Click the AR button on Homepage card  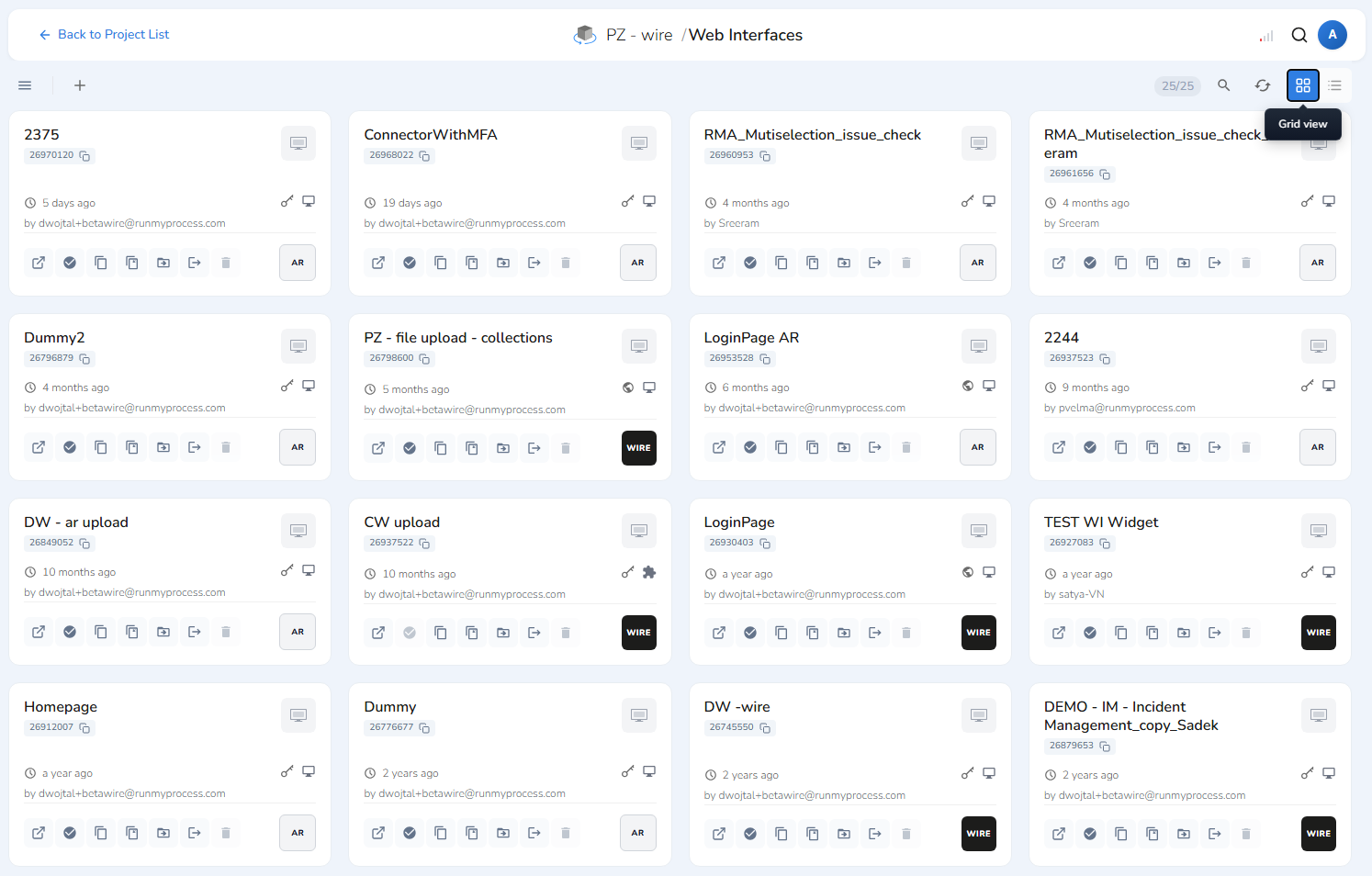click(x=298, y=833)
